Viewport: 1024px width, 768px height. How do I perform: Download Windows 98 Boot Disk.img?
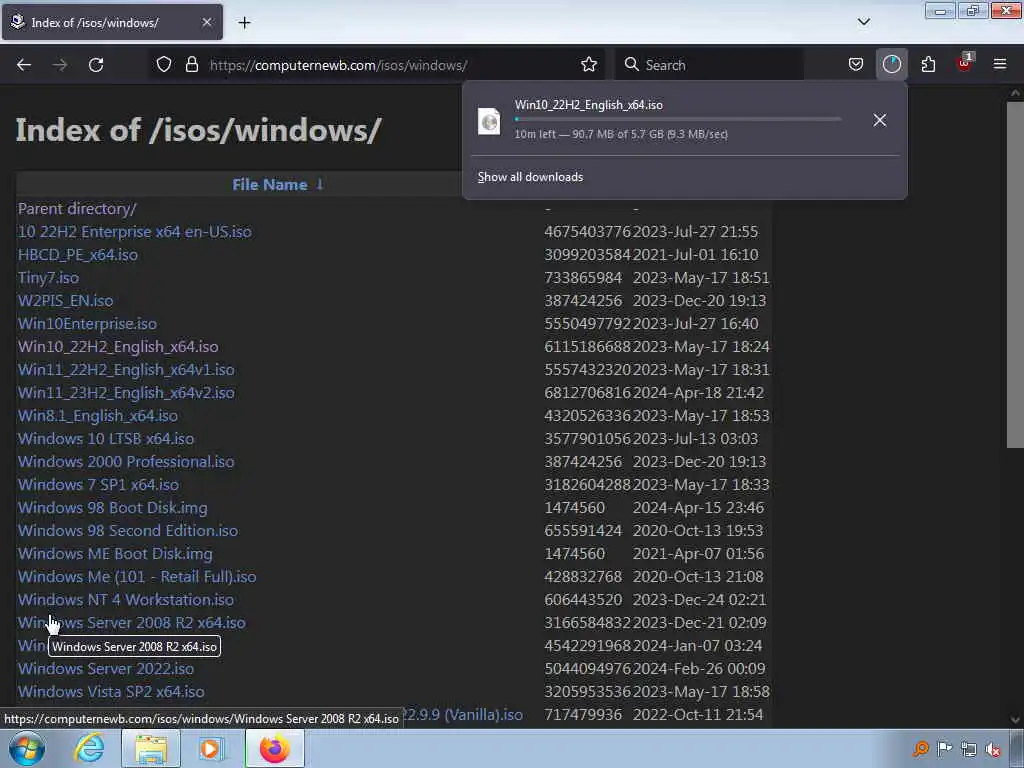click(112, 507)
